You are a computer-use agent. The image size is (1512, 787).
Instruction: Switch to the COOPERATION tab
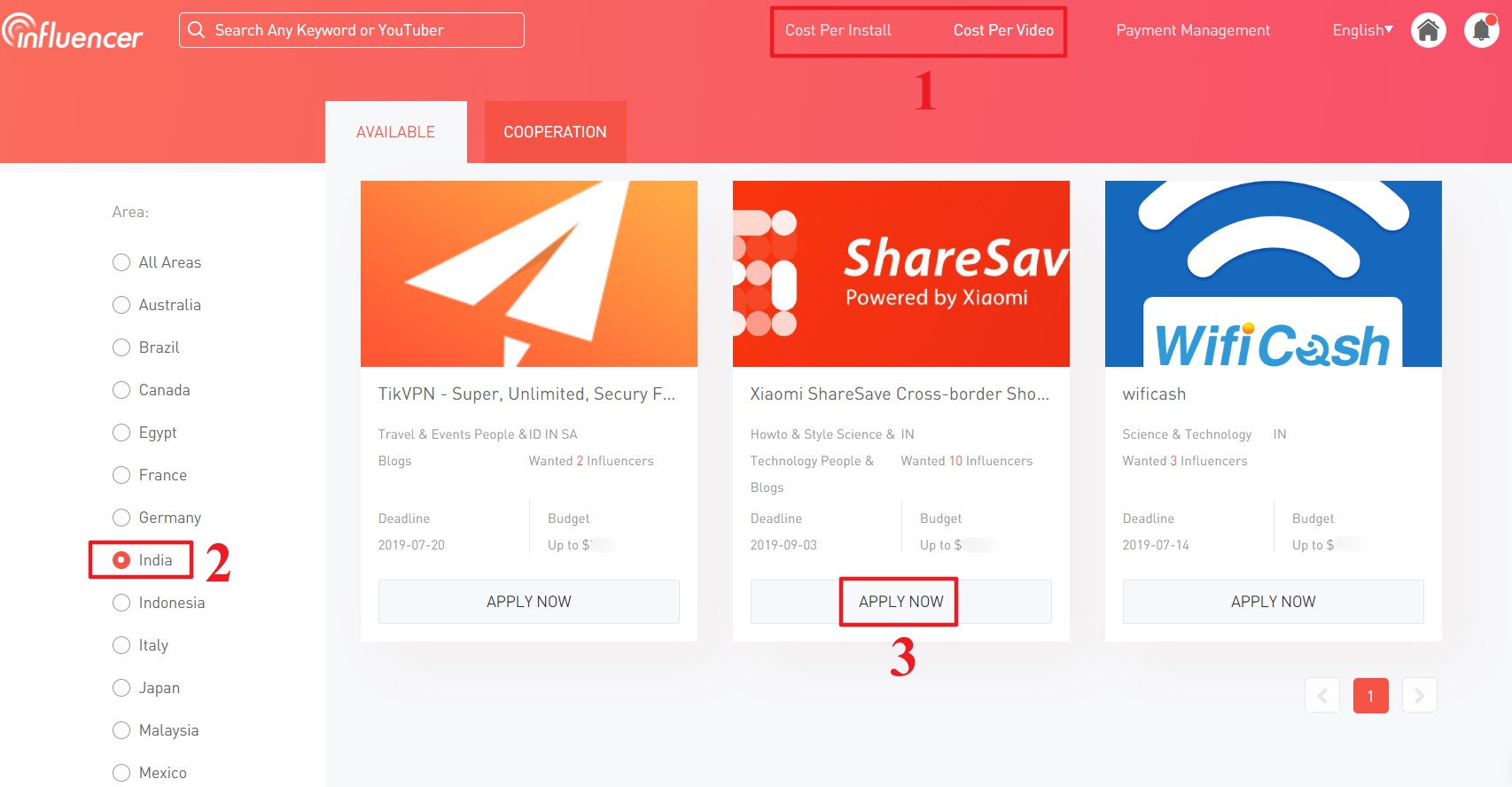pos(556,132)
